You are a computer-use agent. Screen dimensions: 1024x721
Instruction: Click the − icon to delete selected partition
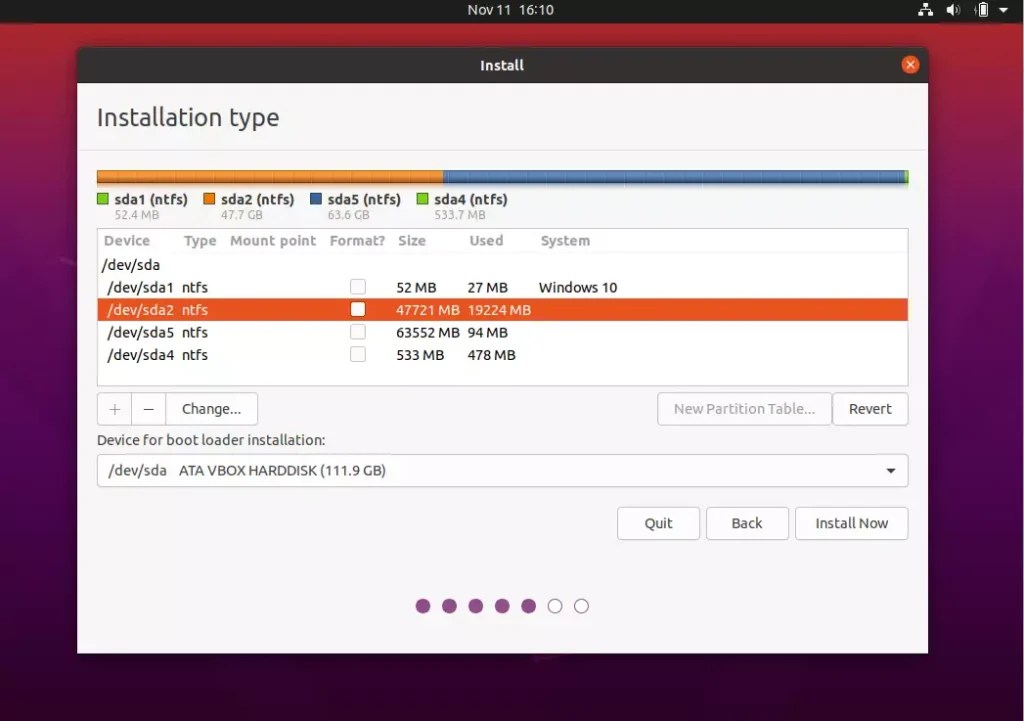pos(145,409)
